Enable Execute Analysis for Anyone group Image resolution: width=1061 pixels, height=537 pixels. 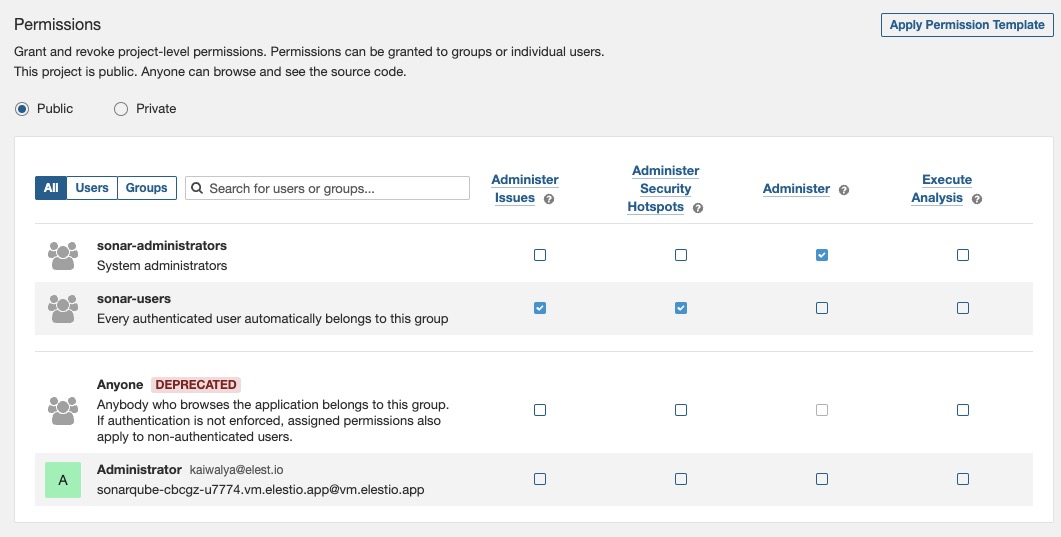(x=963, y=410)
